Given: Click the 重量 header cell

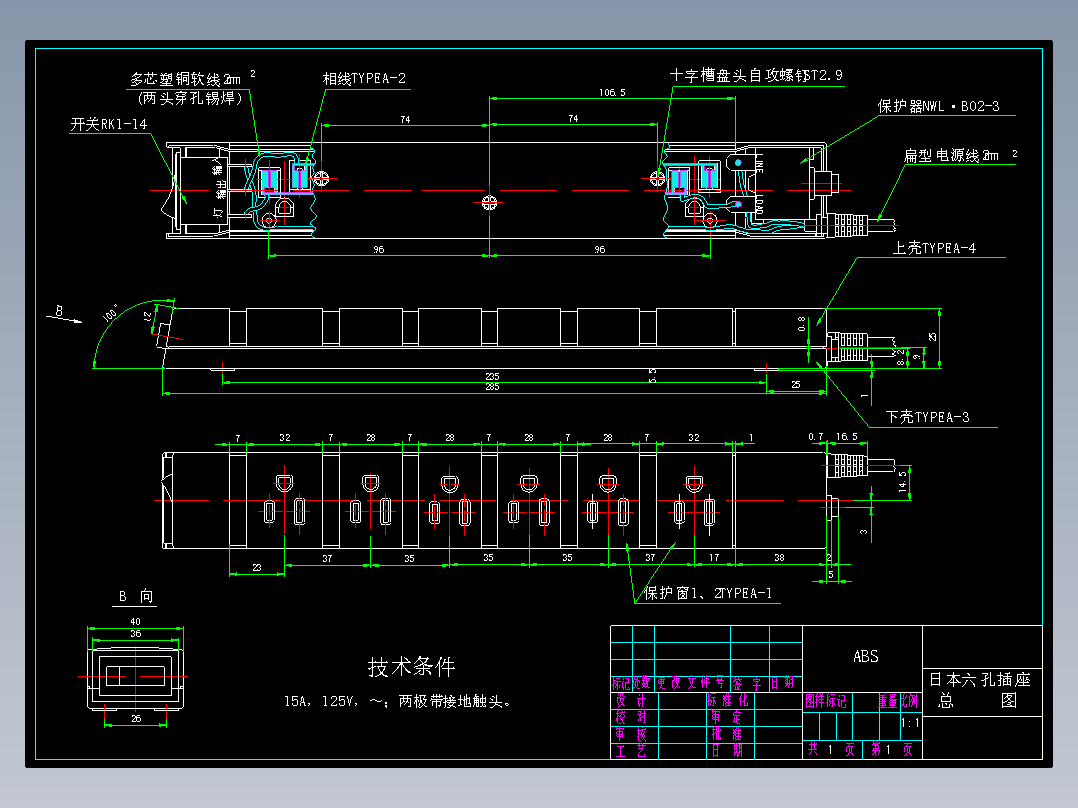Looking at the screenshot, I should coord(888,701).
